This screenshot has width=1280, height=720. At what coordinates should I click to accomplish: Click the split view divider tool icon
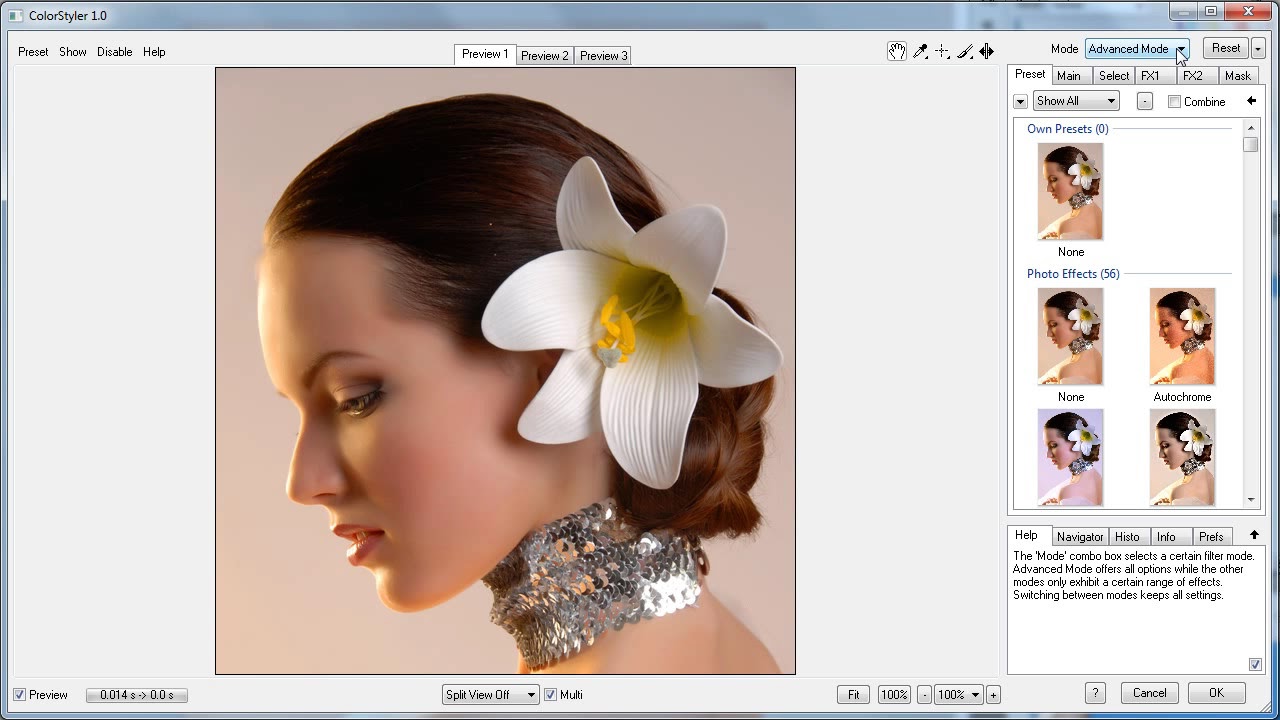pos(987,52)
